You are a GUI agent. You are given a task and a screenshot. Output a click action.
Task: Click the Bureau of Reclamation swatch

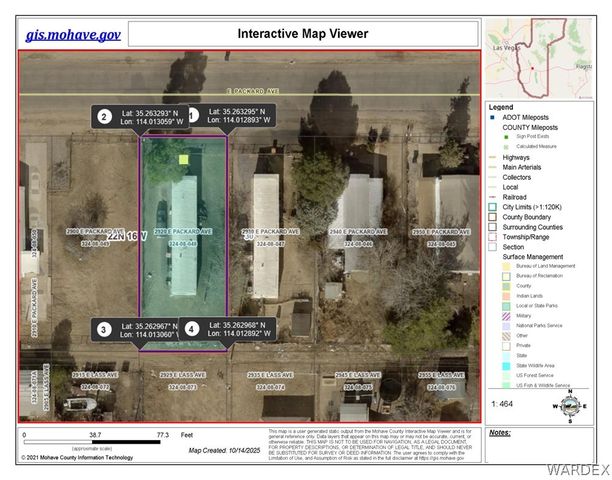pos(506,276)
